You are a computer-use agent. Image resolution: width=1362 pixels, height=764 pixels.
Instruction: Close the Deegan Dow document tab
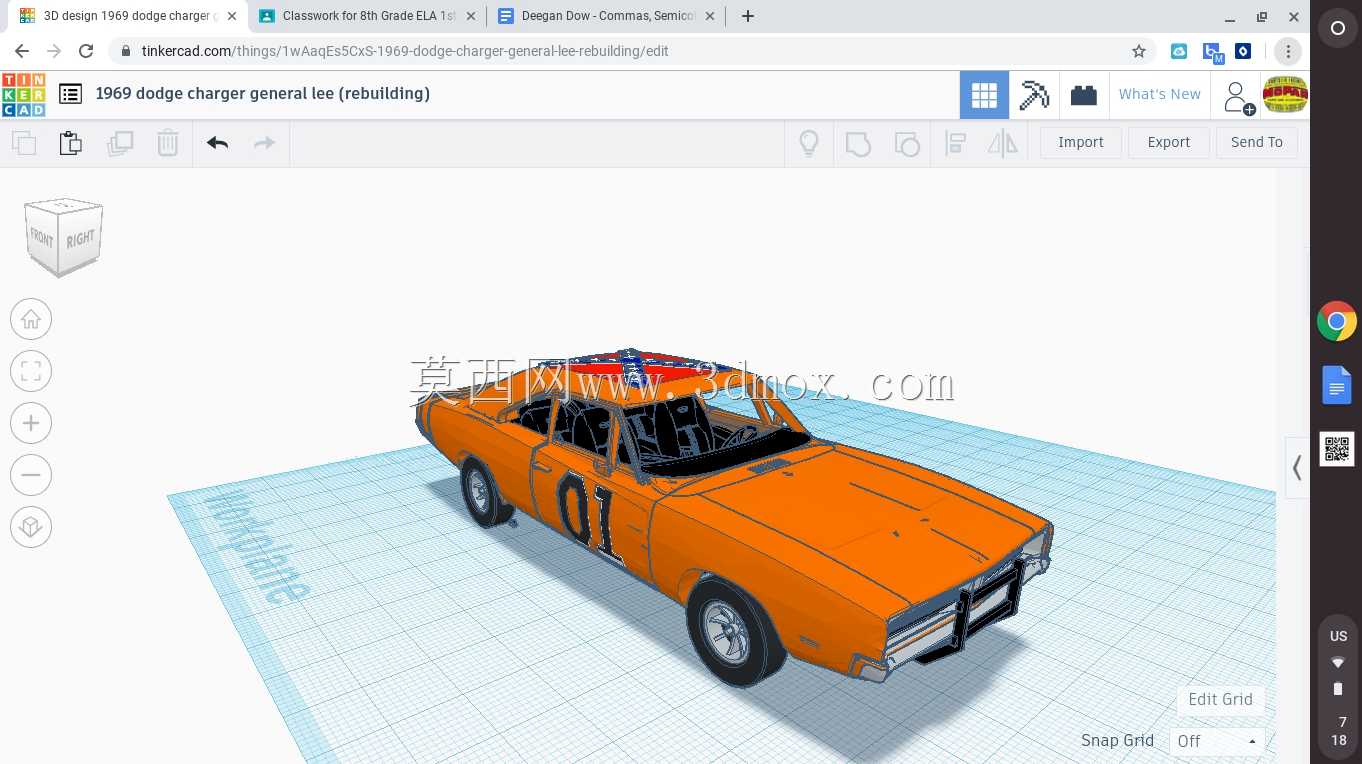pyautogui.click(x=710, y=16)
